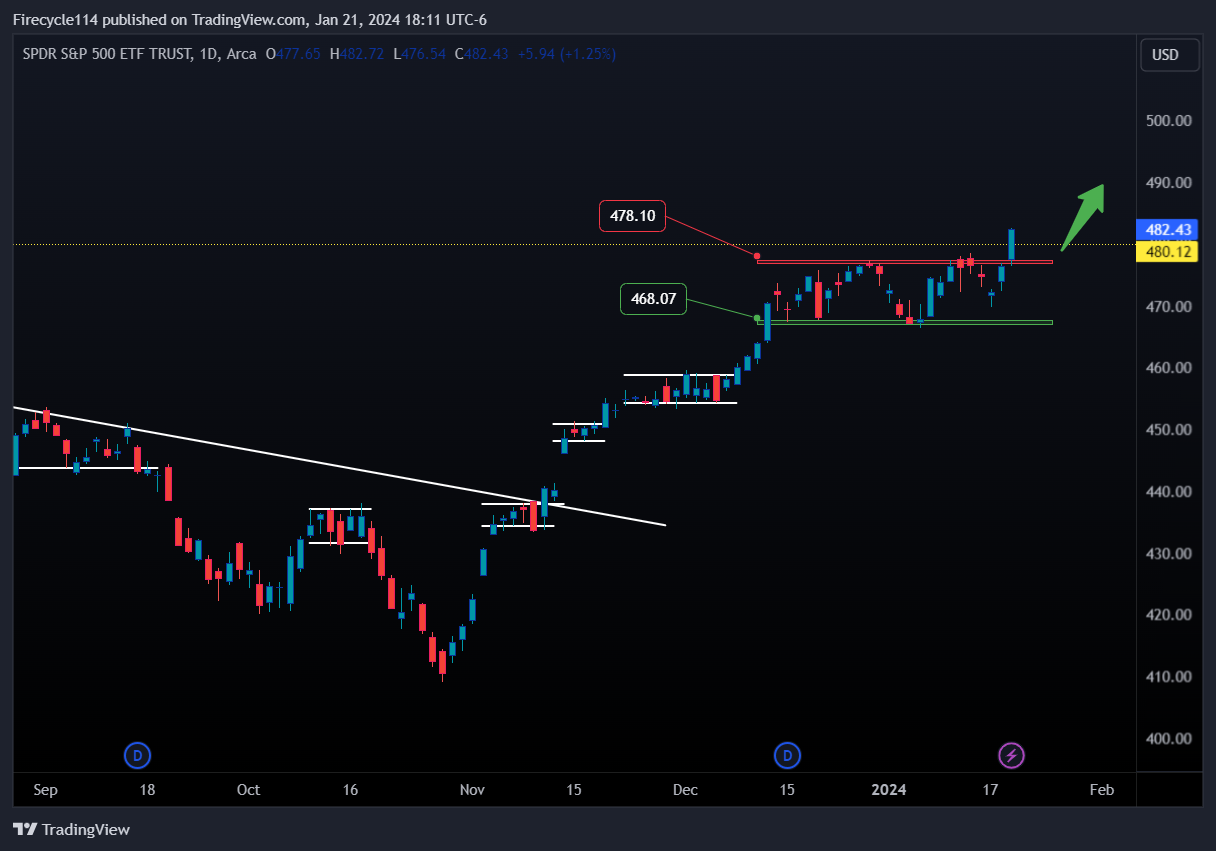Click the 420.00 price axis label
This screenshot has height=851, width=1216.
pyautogui.click(x=1169, y=614)
